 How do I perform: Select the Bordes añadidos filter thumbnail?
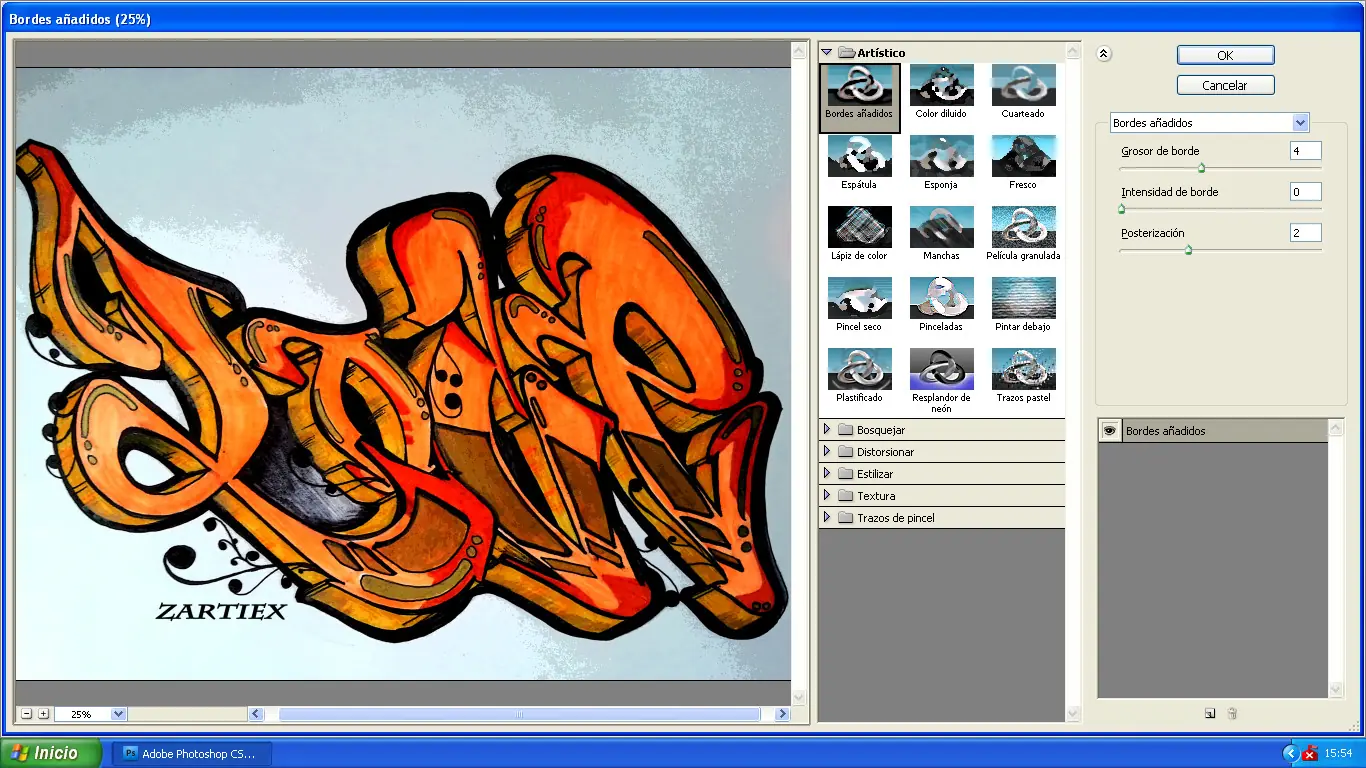[x=859, y=98]
